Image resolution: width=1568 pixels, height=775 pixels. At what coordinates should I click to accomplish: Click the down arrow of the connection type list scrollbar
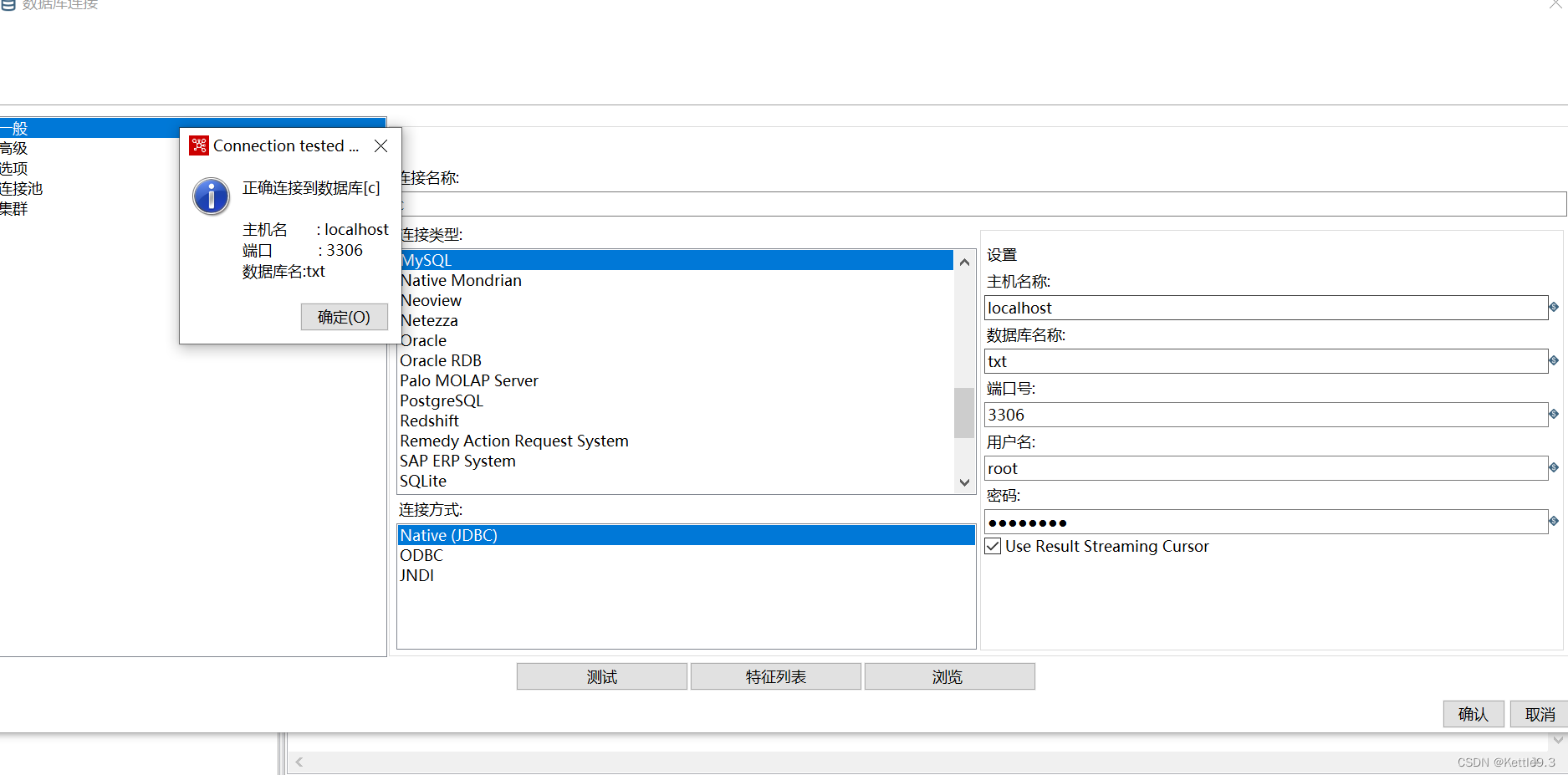[964, 482]
